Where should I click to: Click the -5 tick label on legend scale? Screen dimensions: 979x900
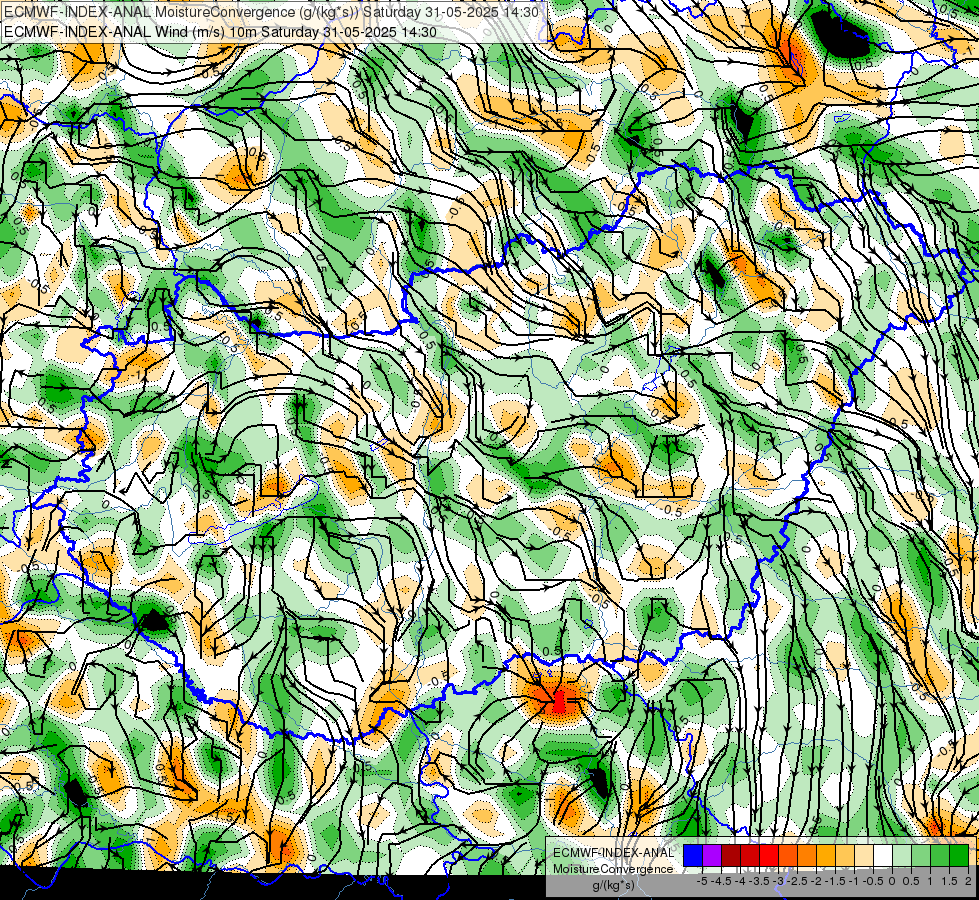pyautogui.click(x=702, y=881)
